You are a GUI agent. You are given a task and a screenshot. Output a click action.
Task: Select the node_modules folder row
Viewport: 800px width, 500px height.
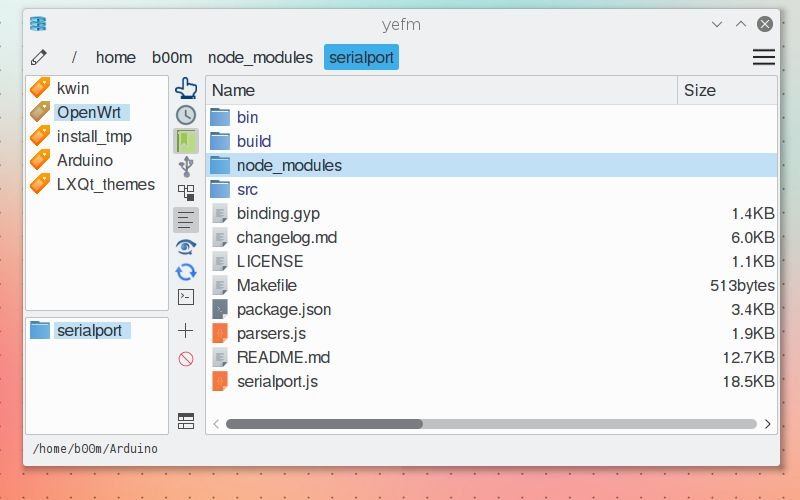tap(492, 165)
